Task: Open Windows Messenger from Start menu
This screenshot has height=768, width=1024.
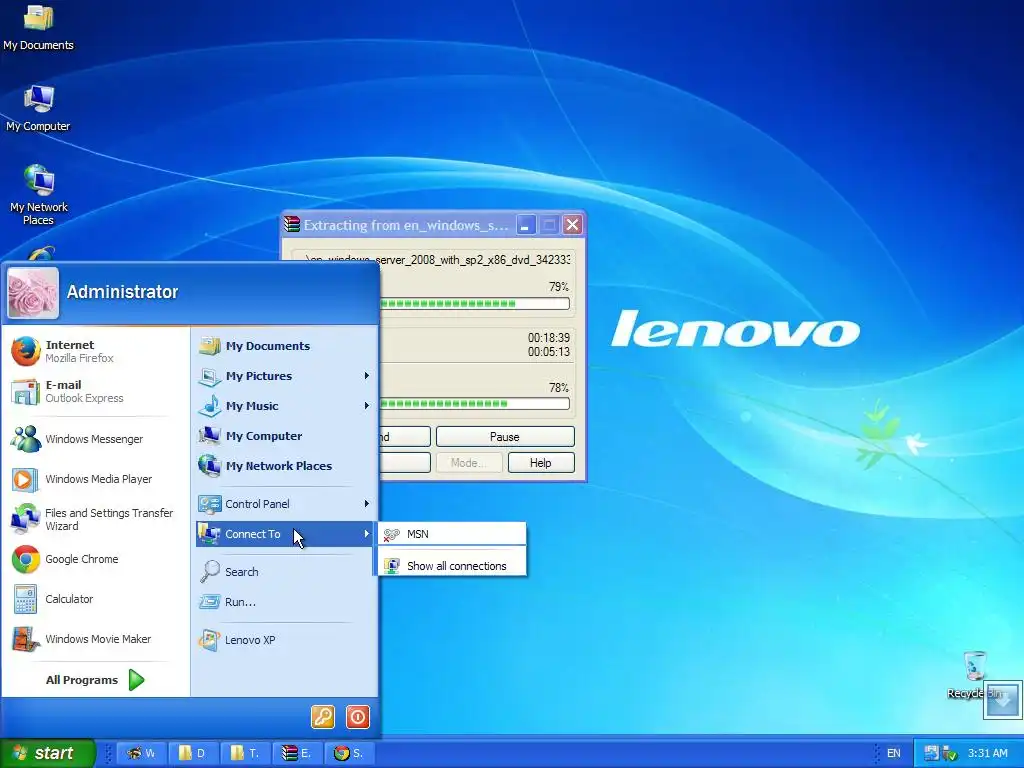Action: click(97, 439)
